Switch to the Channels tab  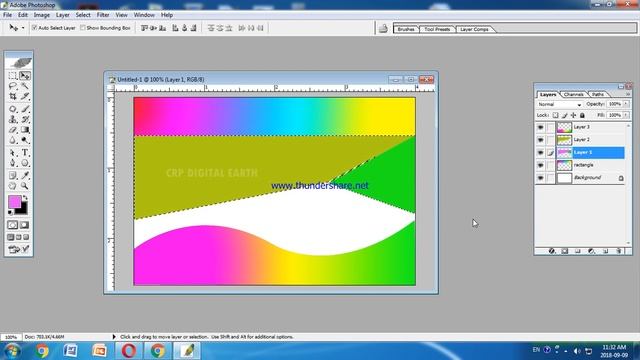(573, 94)
